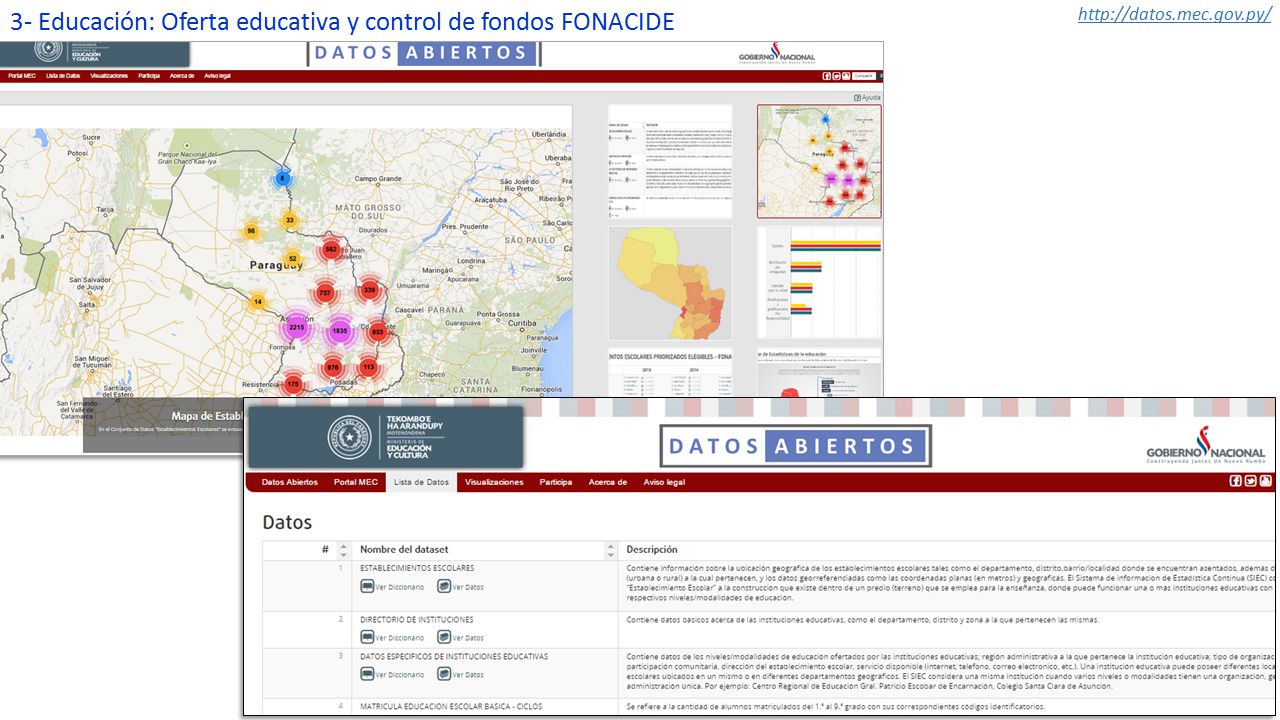This screenshot has height=720, width=1280.
Task: Open Portal MEC in the Datos list window menu
Action: (356, 482)
